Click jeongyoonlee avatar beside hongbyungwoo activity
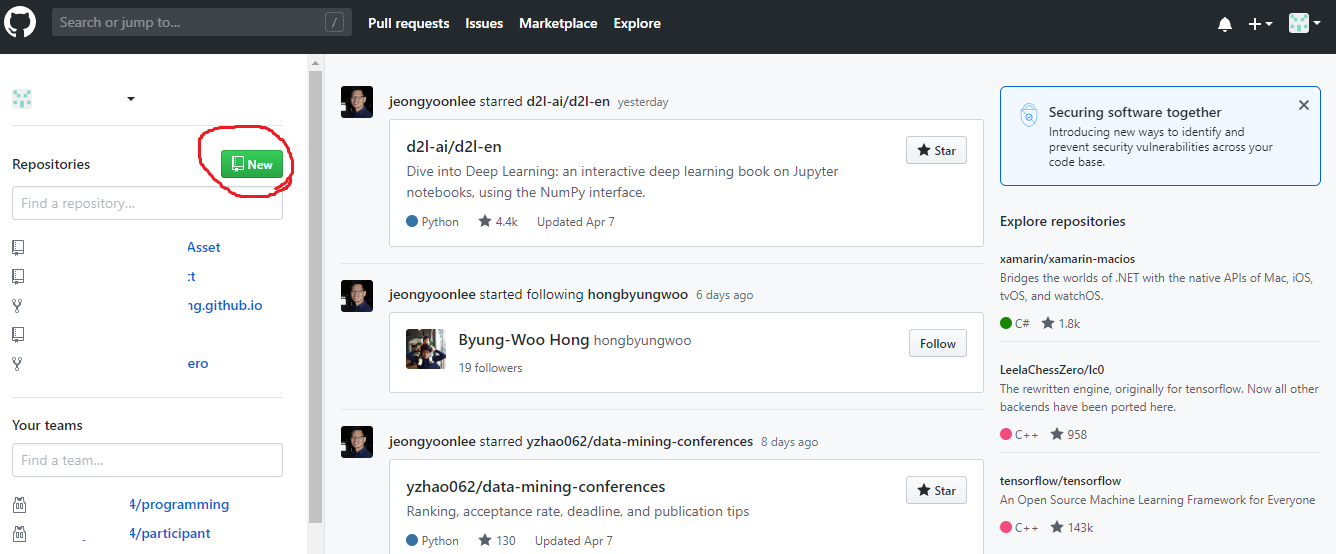 click(357, 296)
